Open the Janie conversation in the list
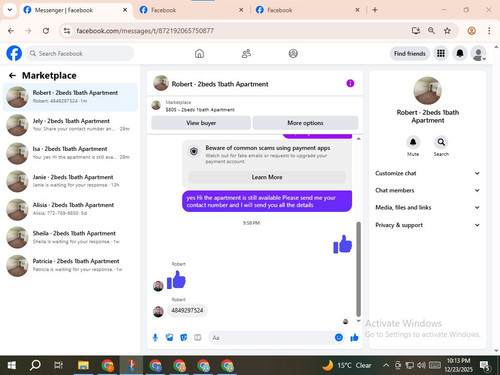The height and width of the screenshot is (375, 500). click(70, 181)
